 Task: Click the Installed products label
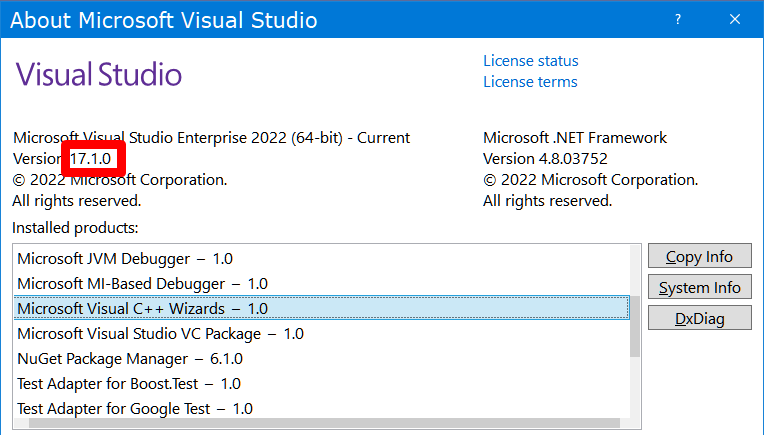(x=75, y=228)
